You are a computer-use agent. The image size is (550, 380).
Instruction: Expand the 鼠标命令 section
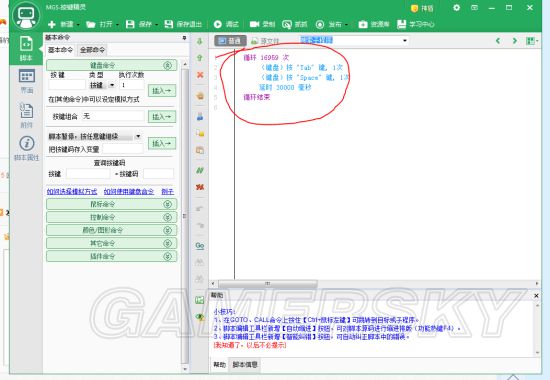pyautogui.click(x=111, y=204)
